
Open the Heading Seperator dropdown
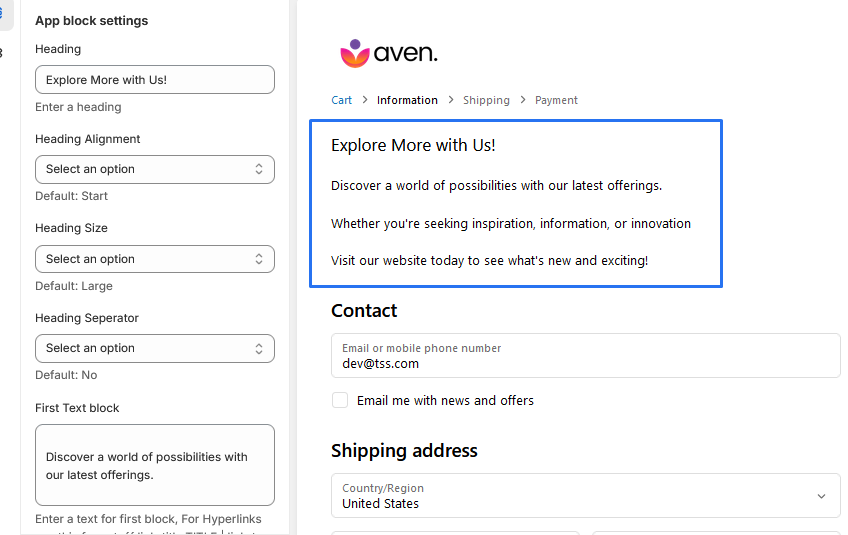click(155, 348)
